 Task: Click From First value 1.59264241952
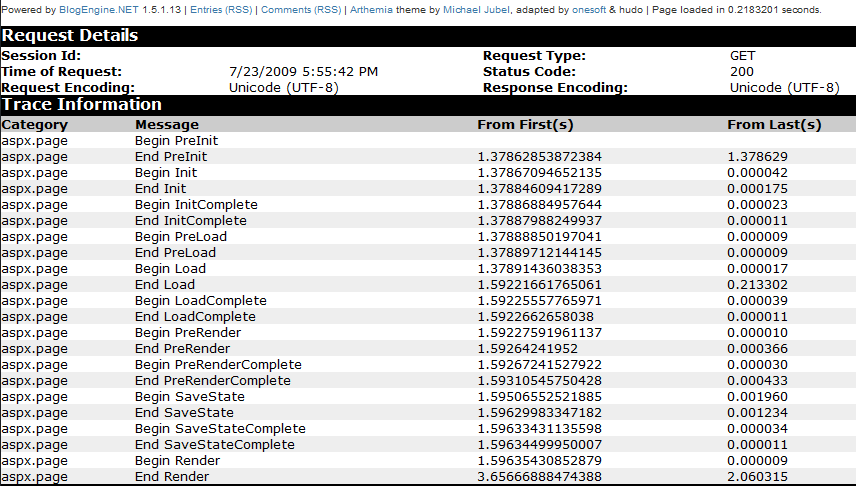pos(527,348)
